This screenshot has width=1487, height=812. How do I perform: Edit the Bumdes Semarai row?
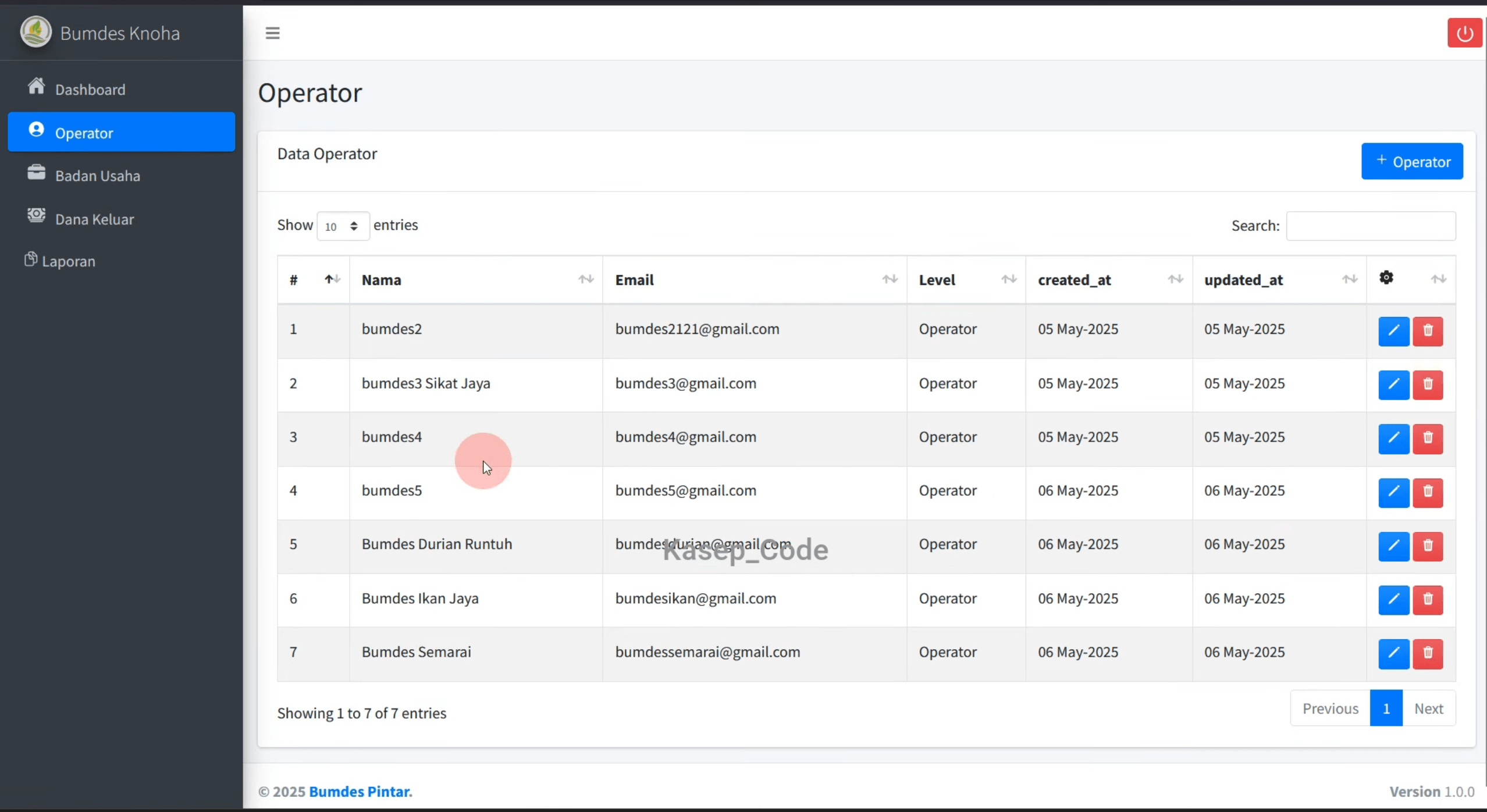point(1394,654)
